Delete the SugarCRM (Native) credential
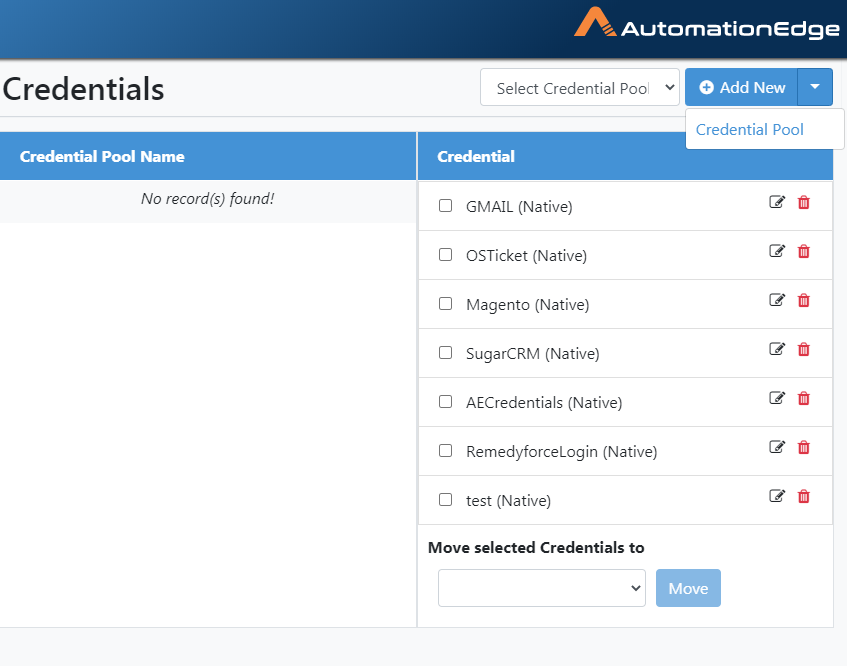847x666 pixels. [804, 349]
